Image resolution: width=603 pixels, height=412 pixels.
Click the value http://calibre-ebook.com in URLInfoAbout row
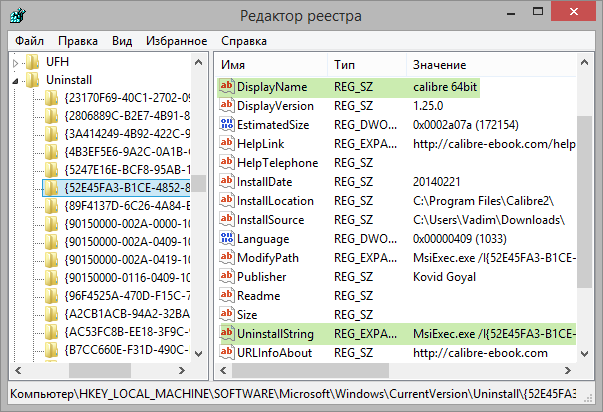pos(480,353)
